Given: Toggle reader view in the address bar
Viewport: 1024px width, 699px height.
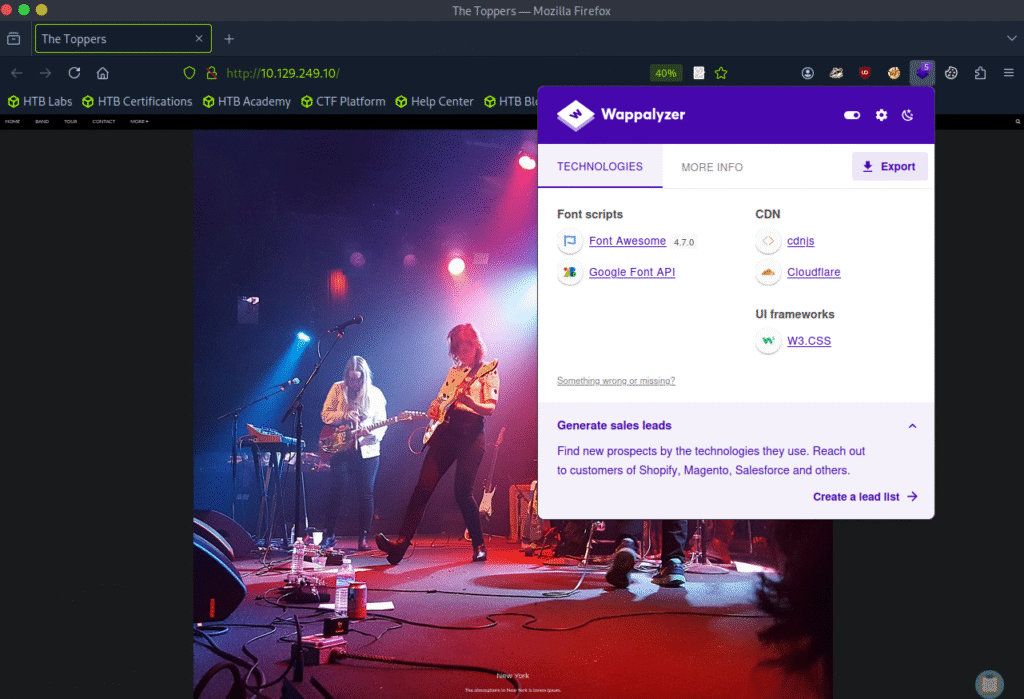Looking at the screenshot, I should 699,73.
